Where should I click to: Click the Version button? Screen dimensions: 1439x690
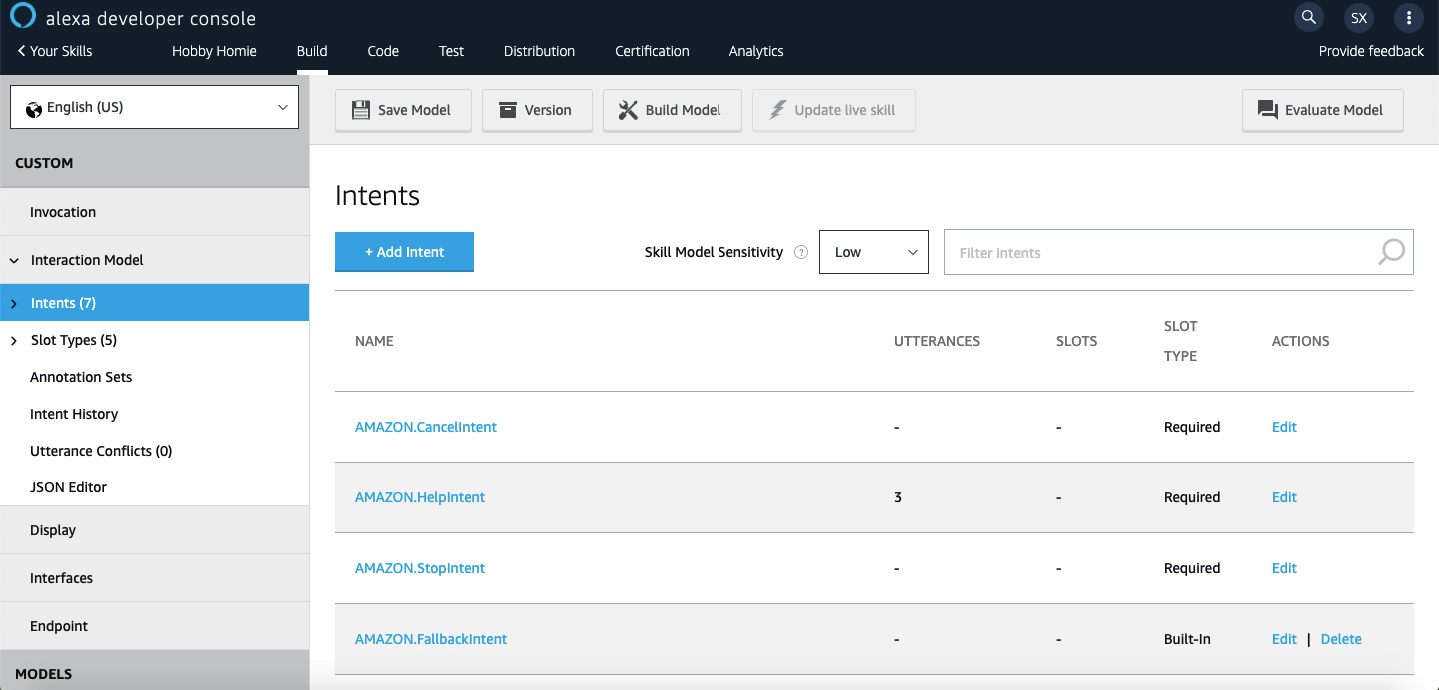(537, 110)
